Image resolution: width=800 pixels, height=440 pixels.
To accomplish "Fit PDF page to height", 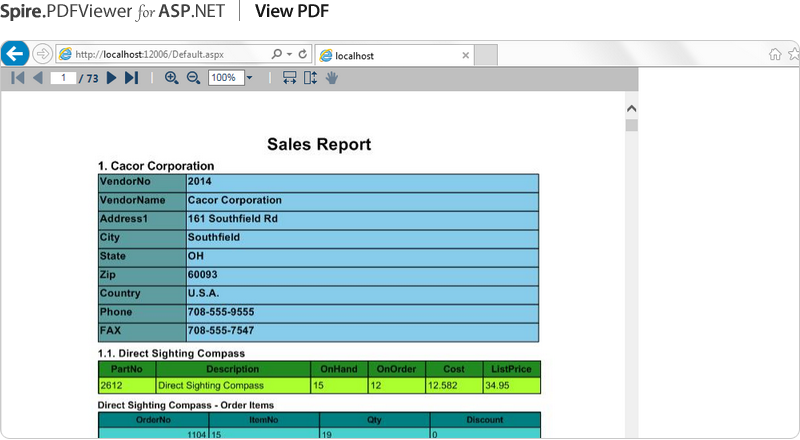I will click(310, 78).
